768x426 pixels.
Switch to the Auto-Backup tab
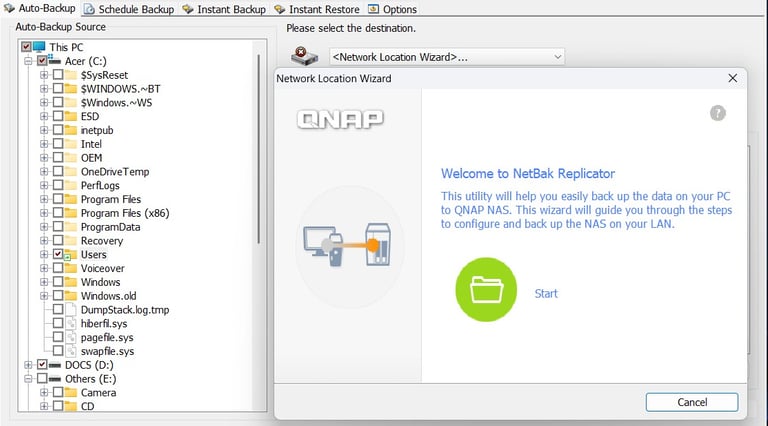click(40, 8)
